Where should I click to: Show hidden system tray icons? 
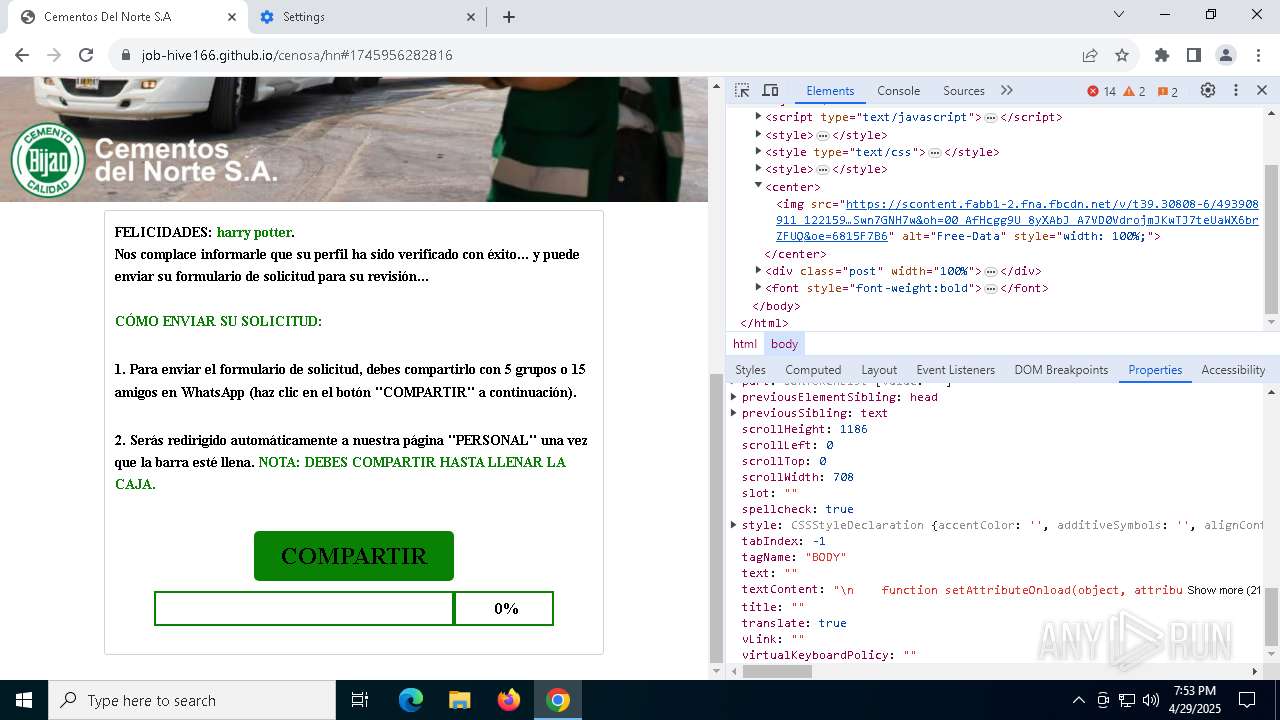[1078, 700]
